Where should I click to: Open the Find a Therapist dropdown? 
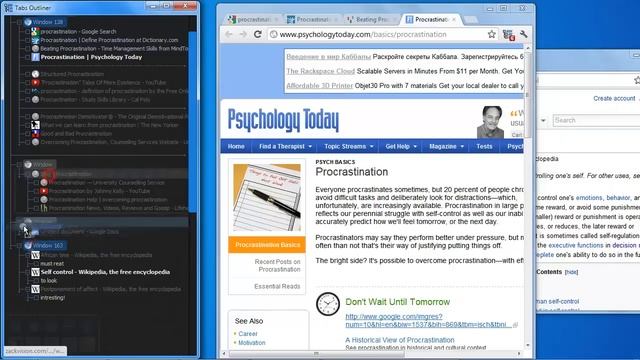tap(285, 146)
